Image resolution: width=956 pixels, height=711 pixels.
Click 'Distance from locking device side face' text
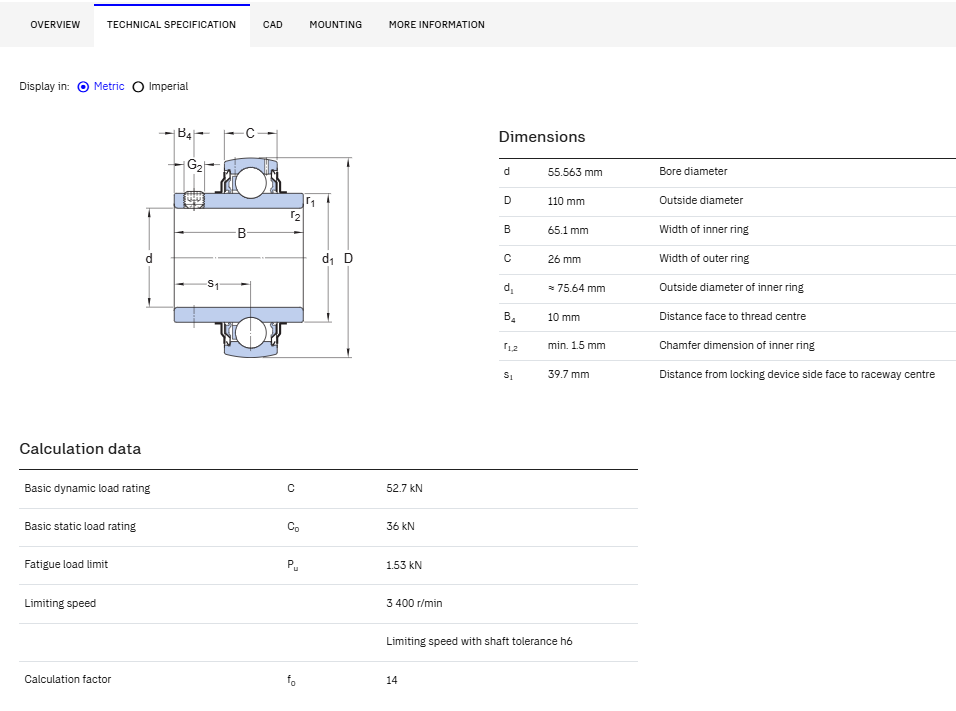click(796, 374)
